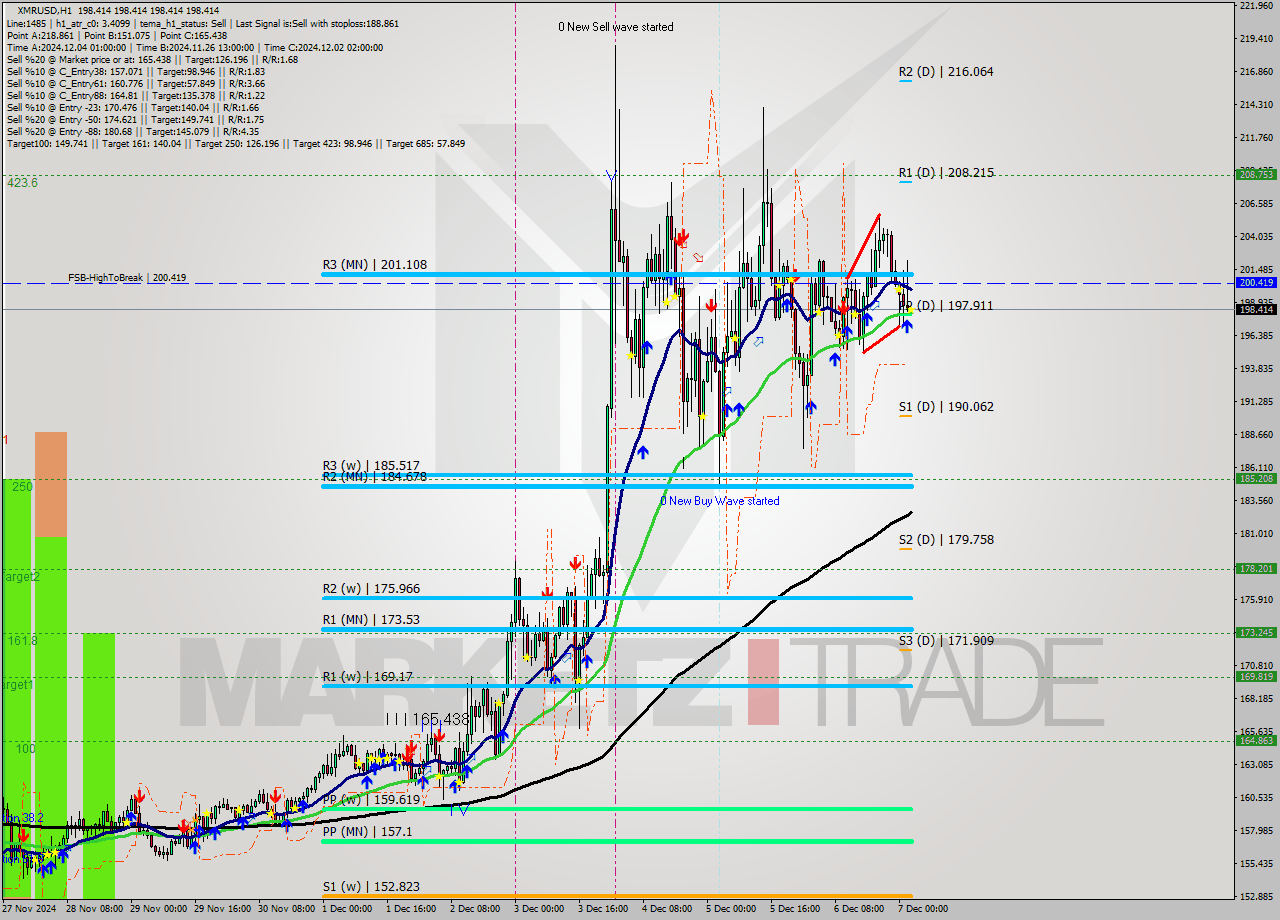Click the 'Sell %10 @ C_Entry61: 160.776' line
The width and height of the screenshot is (1280, 920).
coord(135,83)
